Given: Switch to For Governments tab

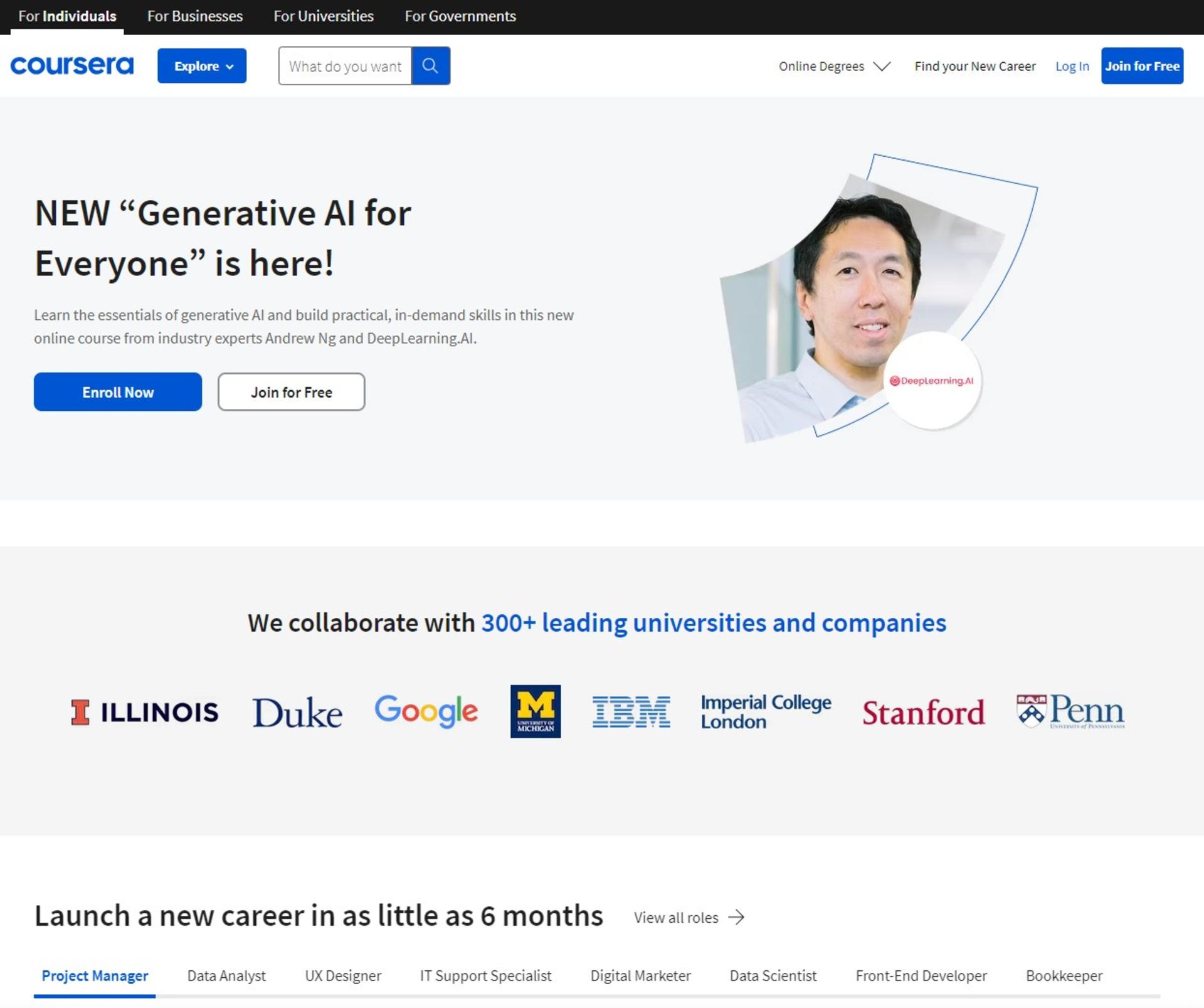Looking at the screenshot, I should (460, 16).
